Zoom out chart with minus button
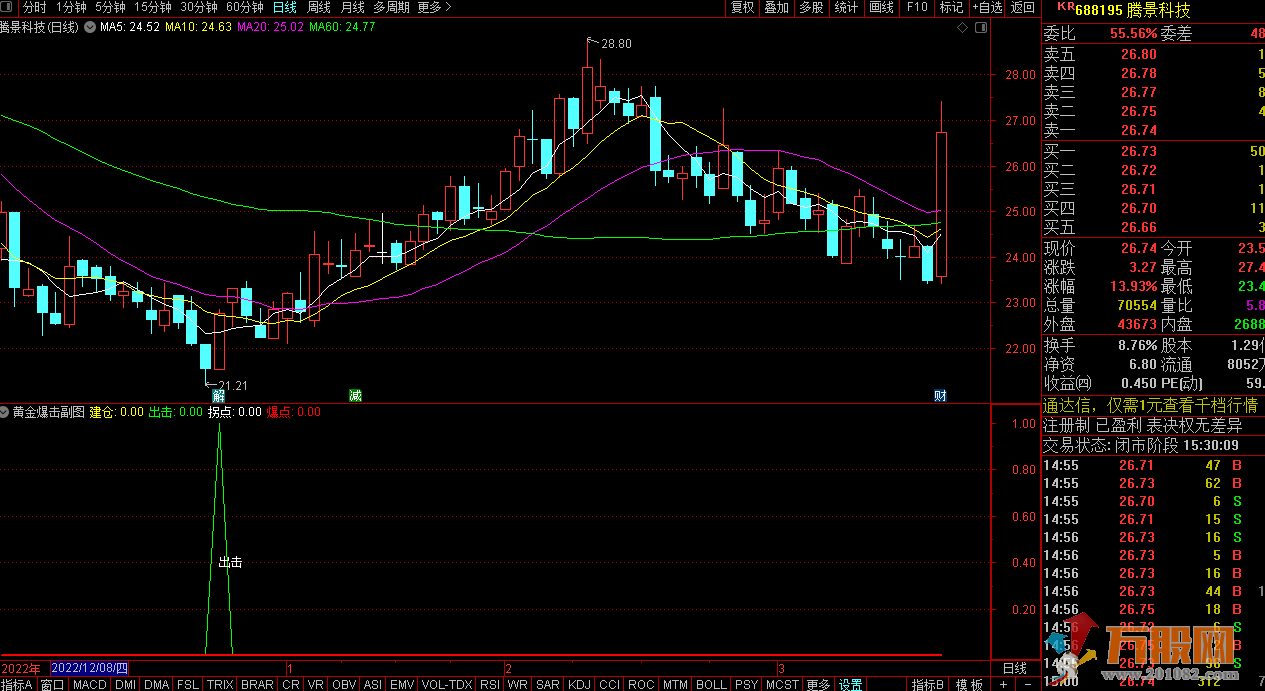This screenshot has width=1265, height=691. (1030, 685)
